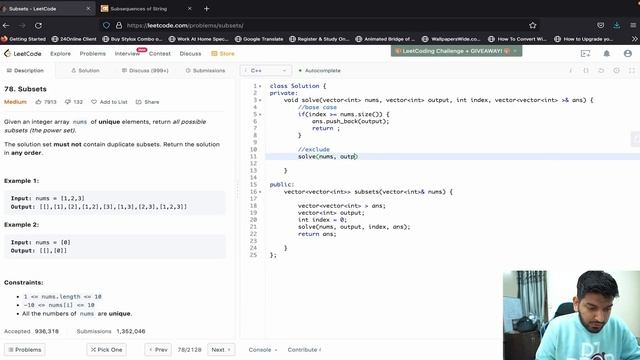Open Google Translate bookmark
Viewport: 640px width, 360px height.
(259, 39)
